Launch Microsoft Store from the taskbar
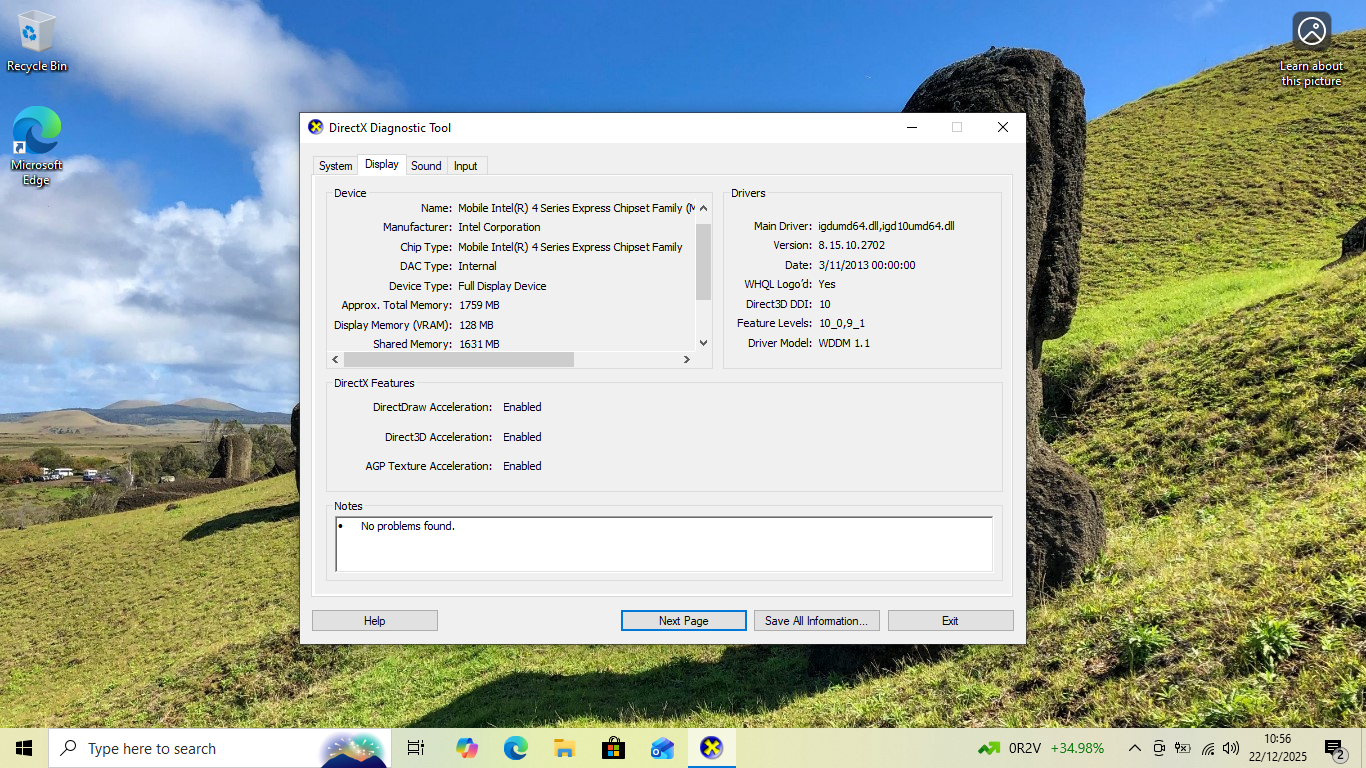Viewport: 1366px width, 768px height. [613, 748]
